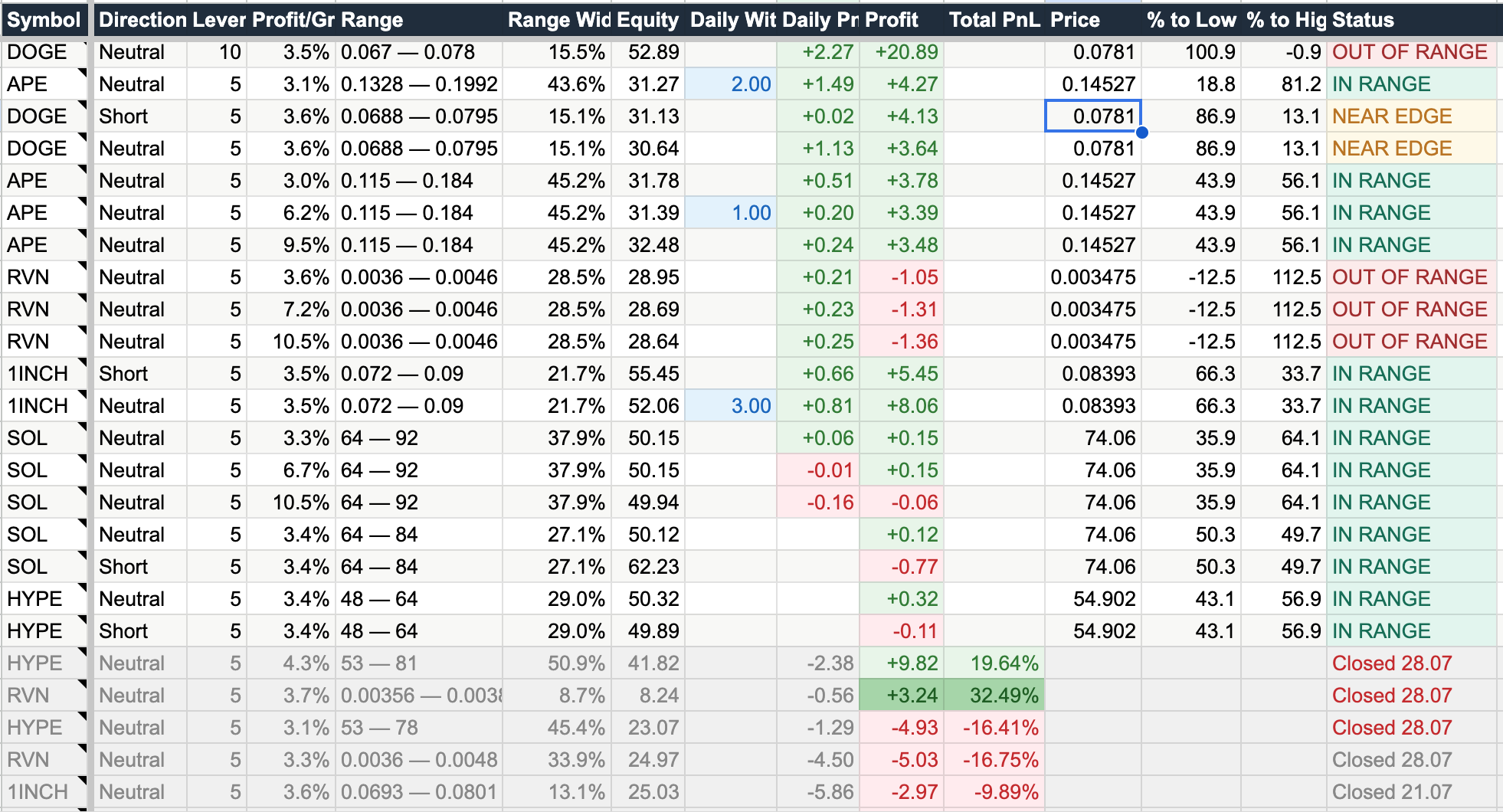Click the Total PnL cell -16.75%
The image size is (1503, 812).
(x=994, y=760)
